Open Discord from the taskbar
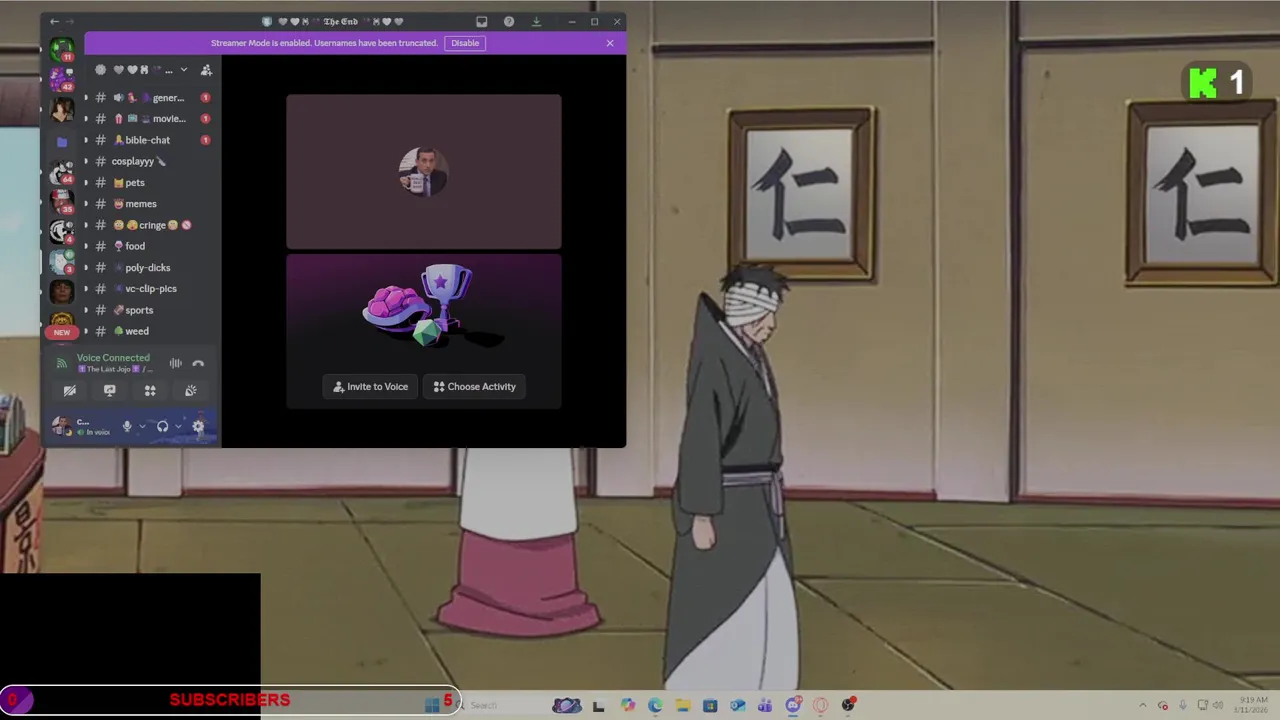Image resolution: width=1280 pixels, height=720 pixels. [792, 705]
